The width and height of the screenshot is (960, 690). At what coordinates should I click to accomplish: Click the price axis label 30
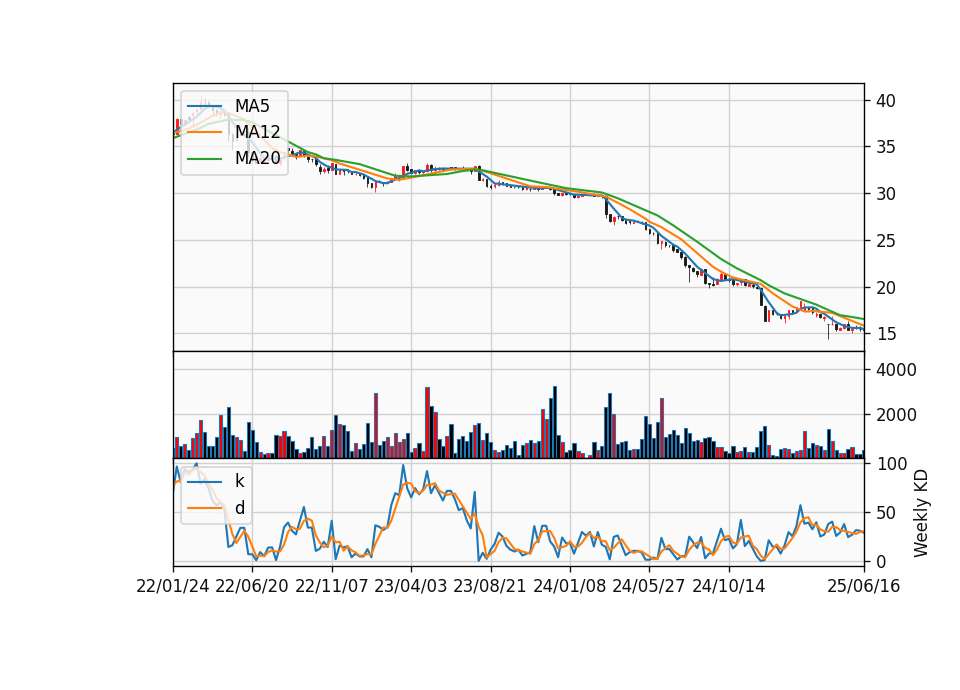tap(885, 194)
